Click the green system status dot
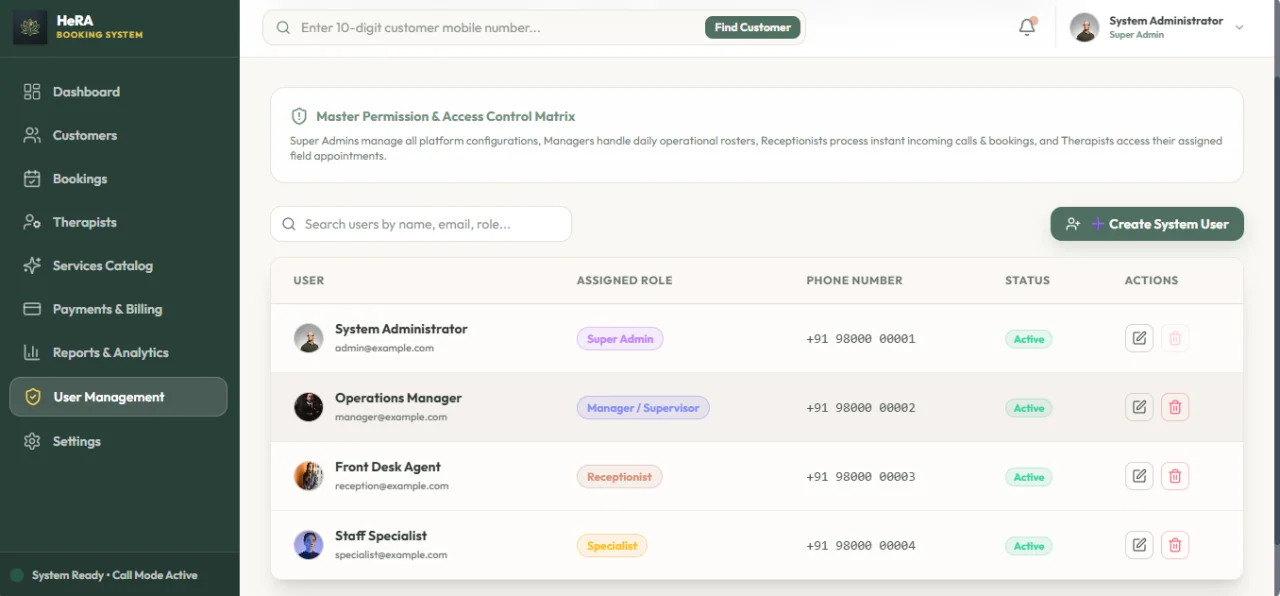The width and height of the screenshot is (1280, 596). click(17, 575)
